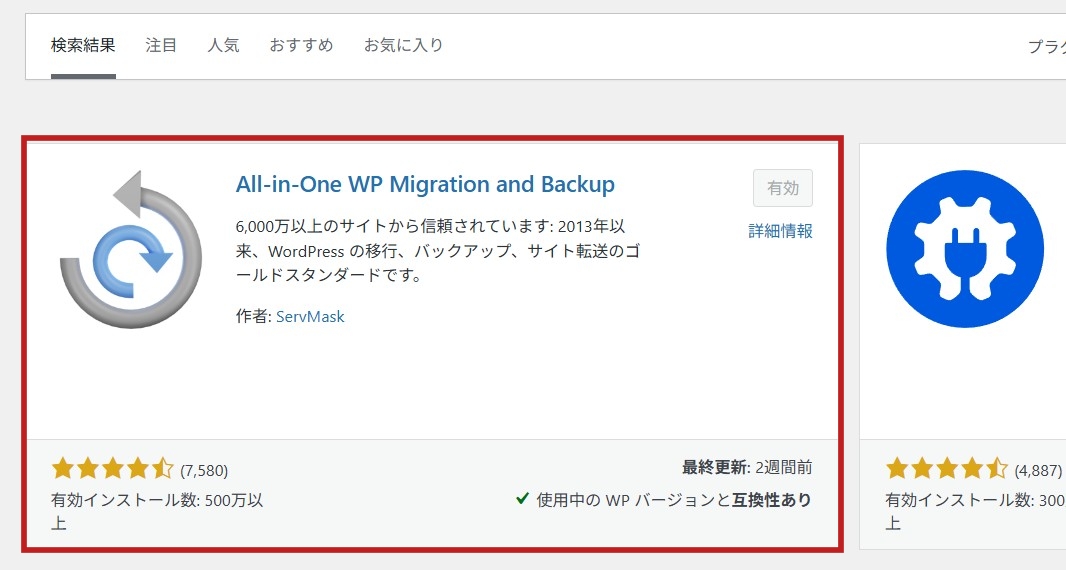The image size is (1066, 570).
Task: Click the green compatibility checkmark icon
Action: point(522,498)
